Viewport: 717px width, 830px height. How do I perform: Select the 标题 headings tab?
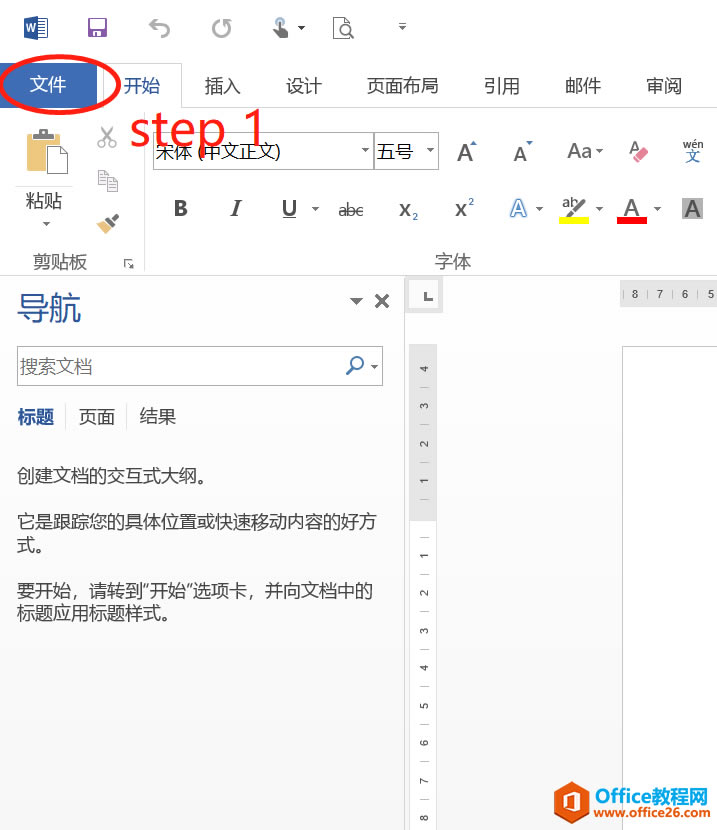[36, 417]
